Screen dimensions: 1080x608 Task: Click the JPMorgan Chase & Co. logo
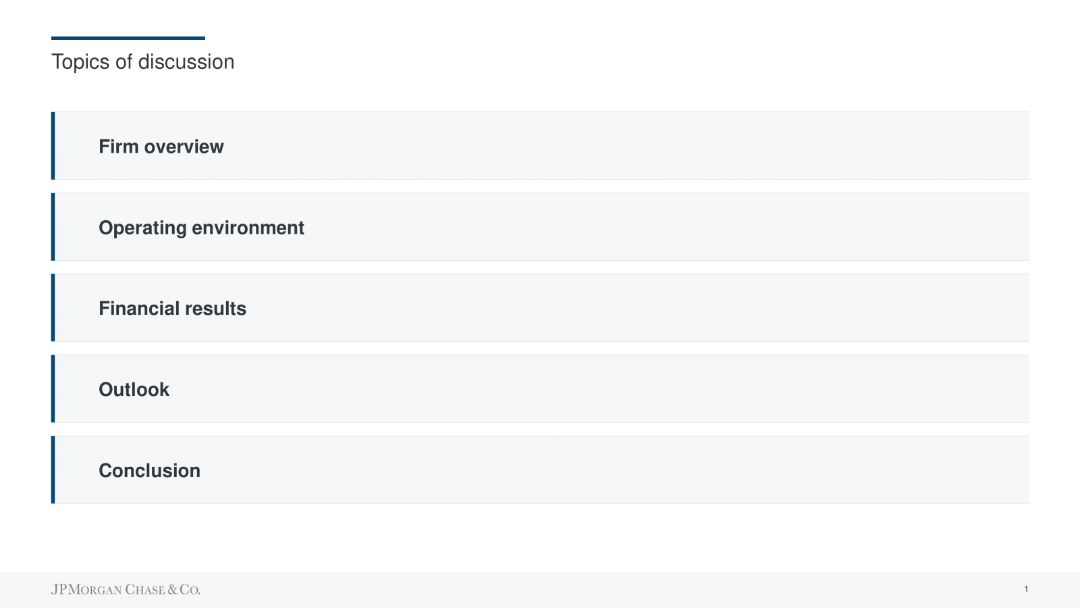coord(126,590)
